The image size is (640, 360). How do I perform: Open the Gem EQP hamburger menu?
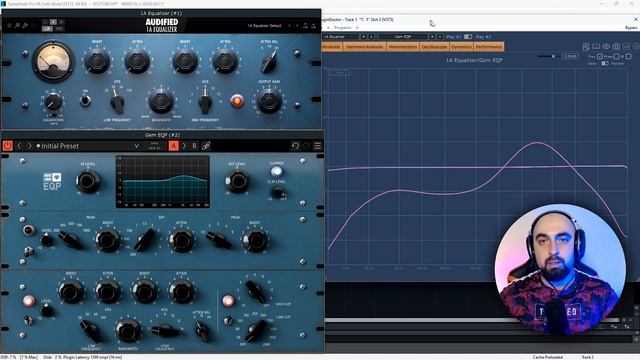(x=318, y=146)
